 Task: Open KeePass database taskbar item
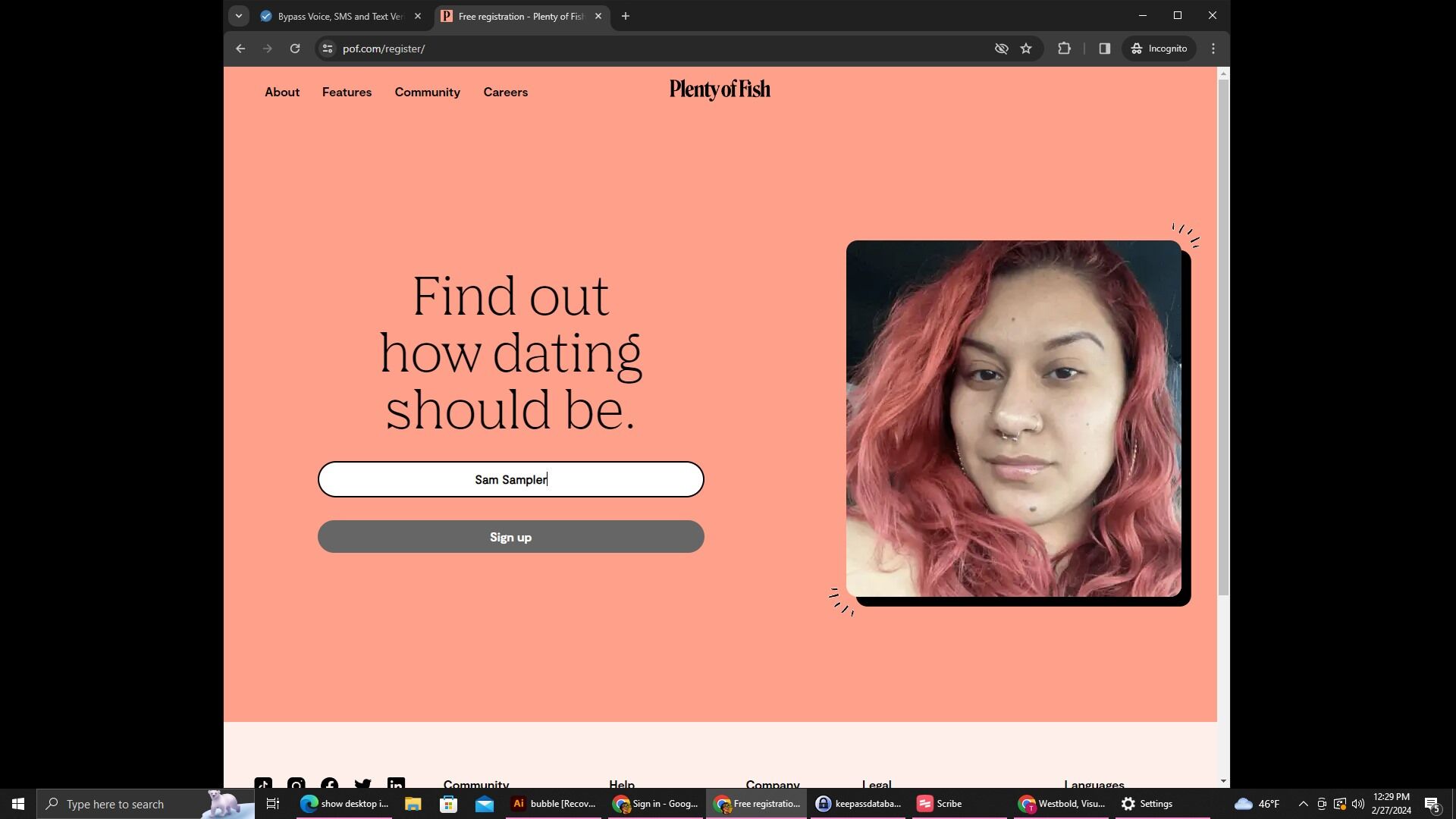pyautogui.click(x=858, y=804)
